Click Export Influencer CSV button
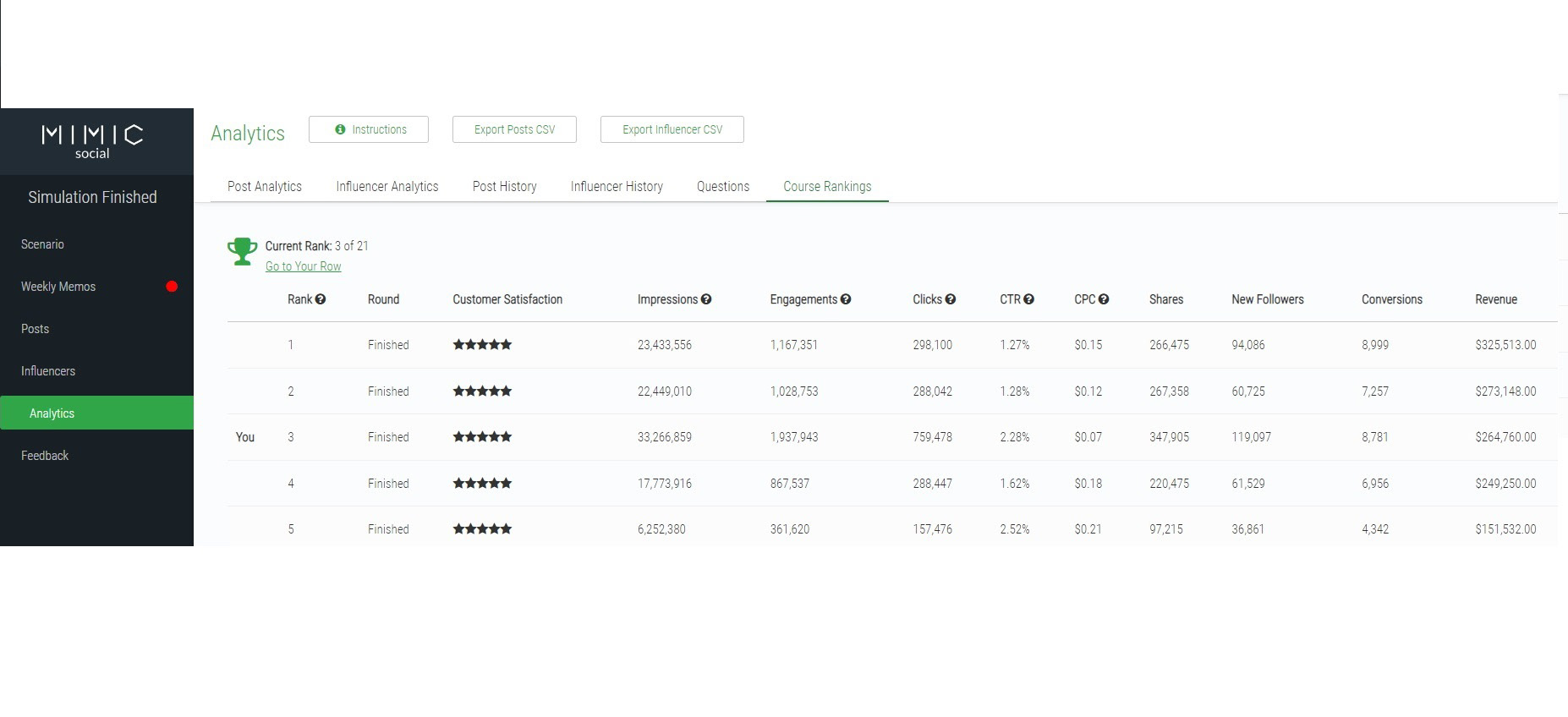This screenshot has width=1568, height=717. point(672,129)
